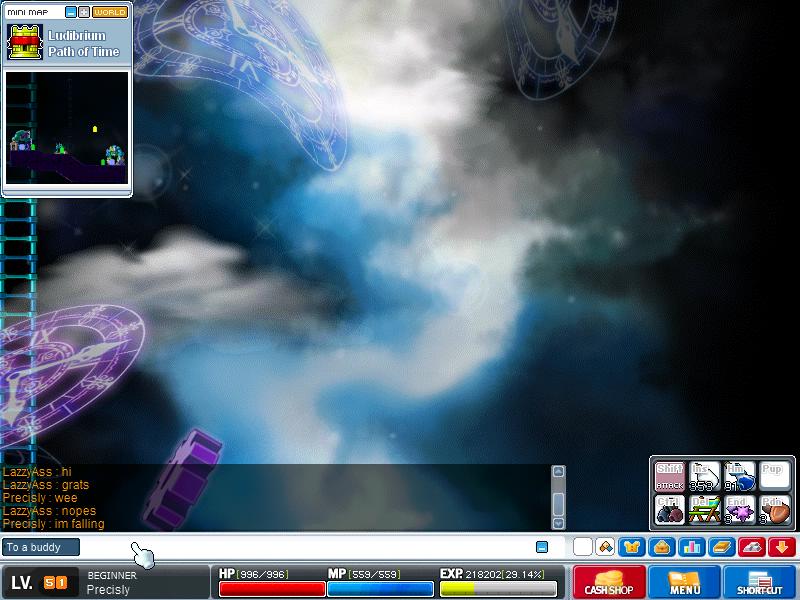The width and height of the screenshot is (800, 600).
Task: Click the blue MP bar
Action: pyautogui.click(x=380, y=589)
